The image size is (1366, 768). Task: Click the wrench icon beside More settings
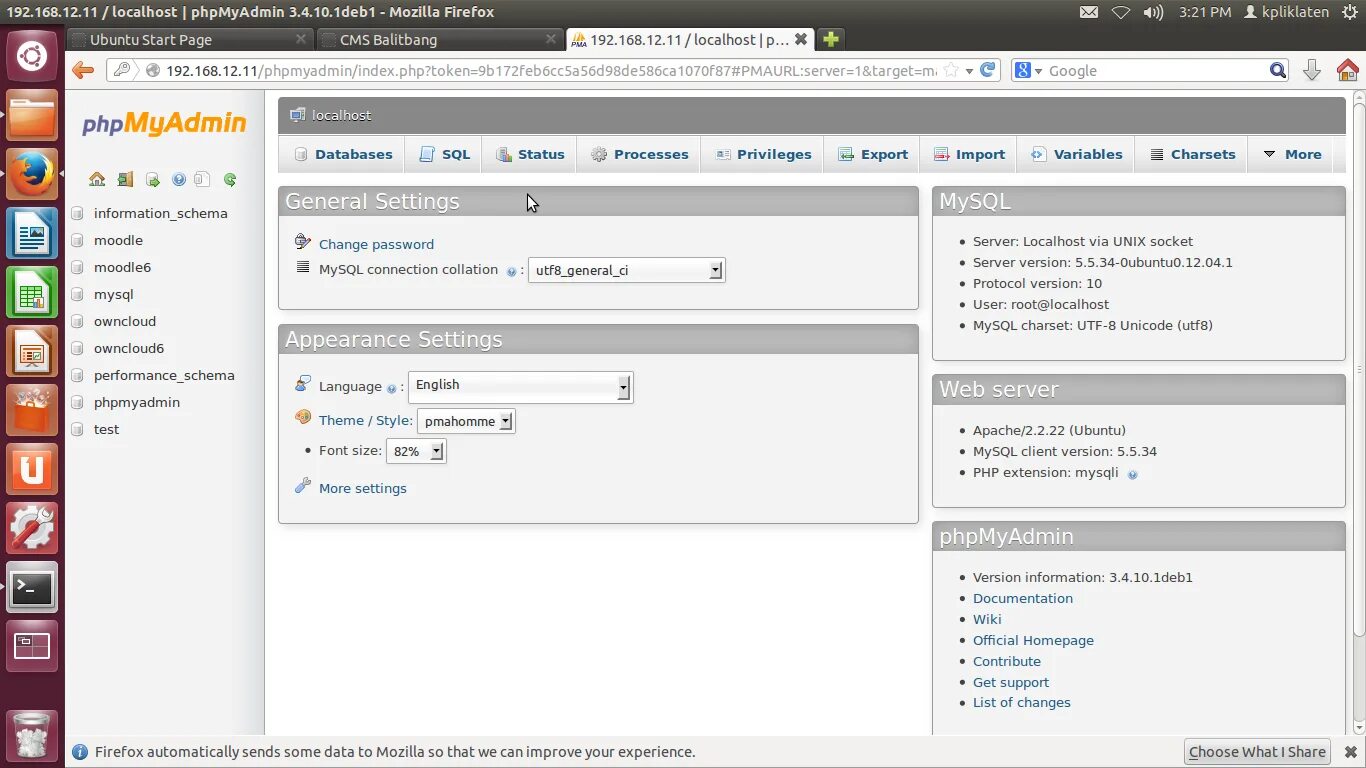point(303,486)
